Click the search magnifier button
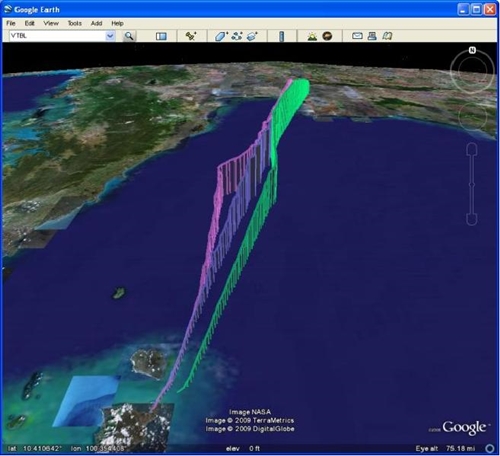 [x=129, y=36]
